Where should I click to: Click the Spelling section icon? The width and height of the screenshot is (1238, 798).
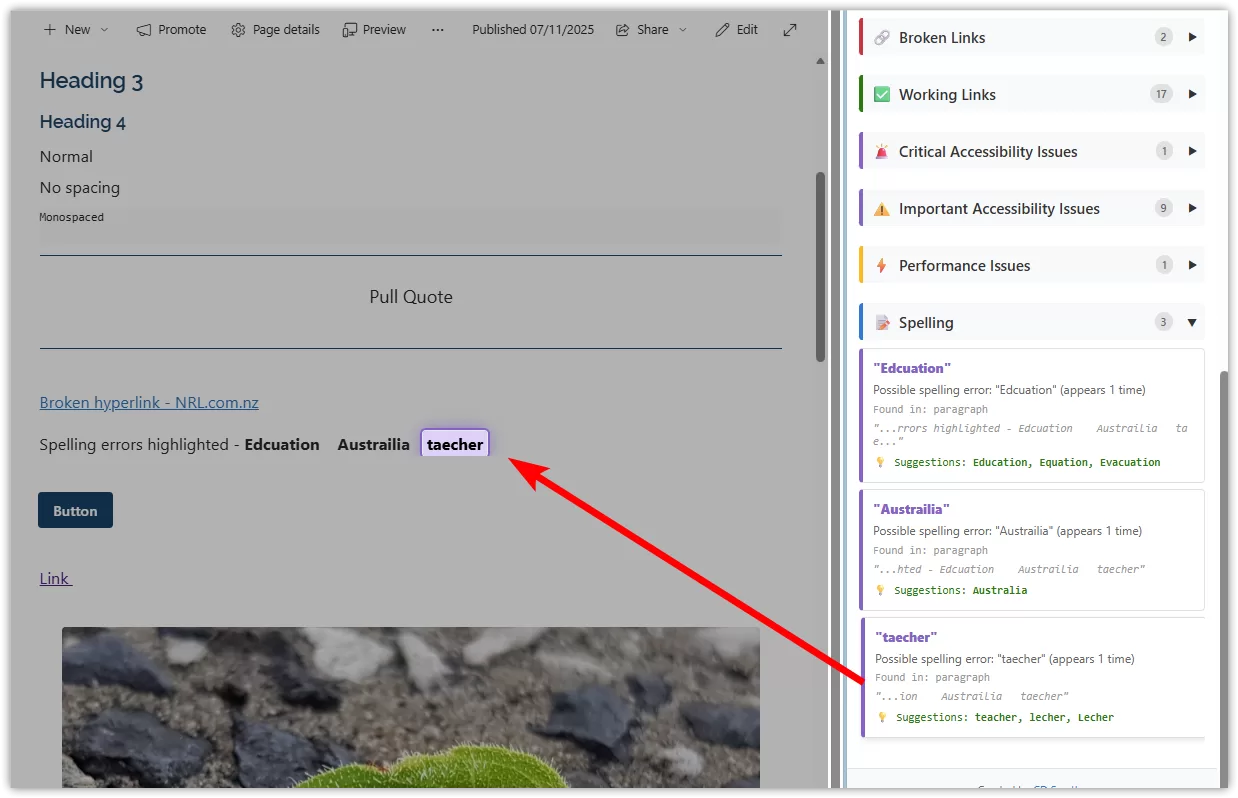coord(881,322)
